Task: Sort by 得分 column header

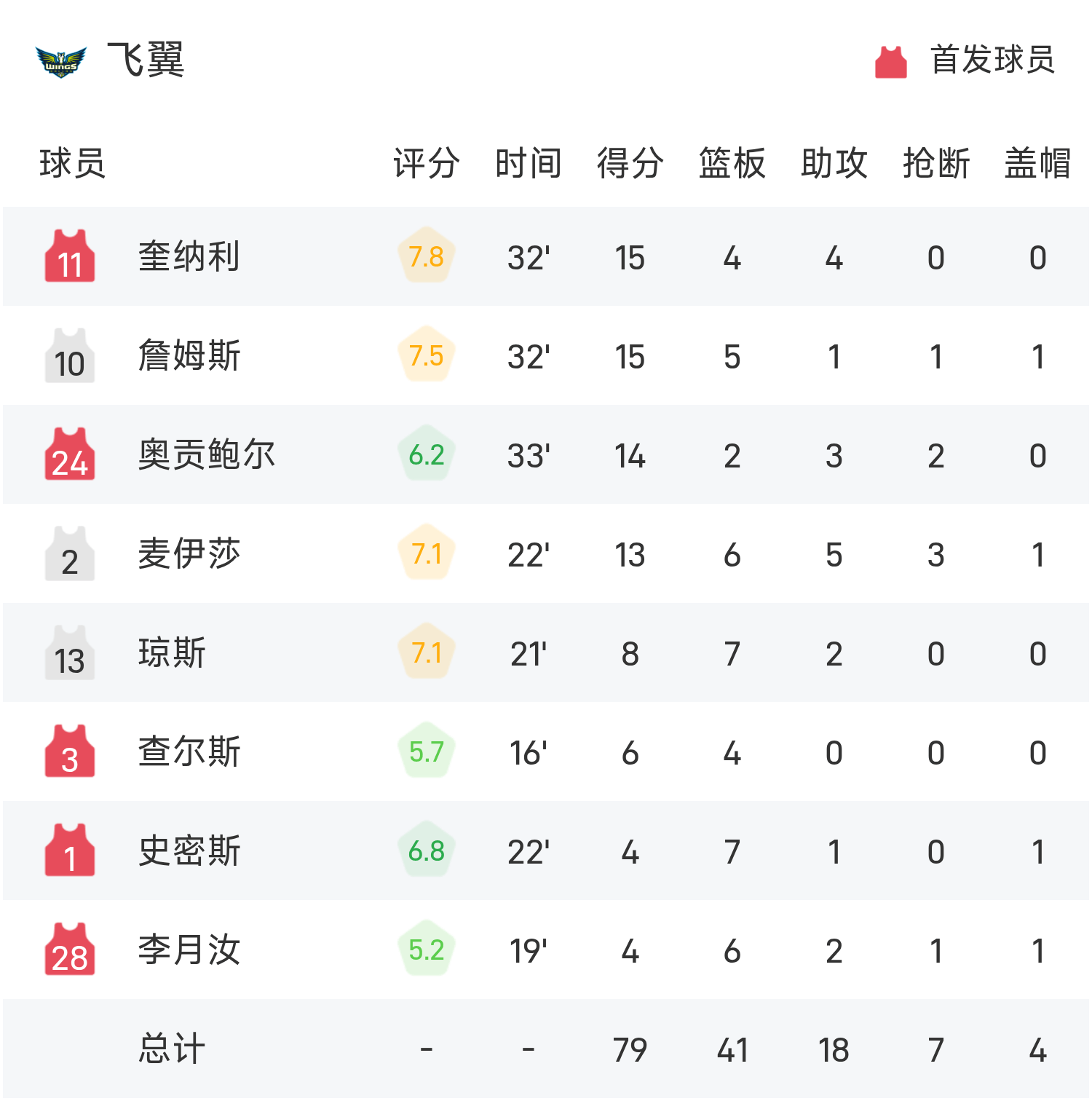Action: click(x=630, y=163)
